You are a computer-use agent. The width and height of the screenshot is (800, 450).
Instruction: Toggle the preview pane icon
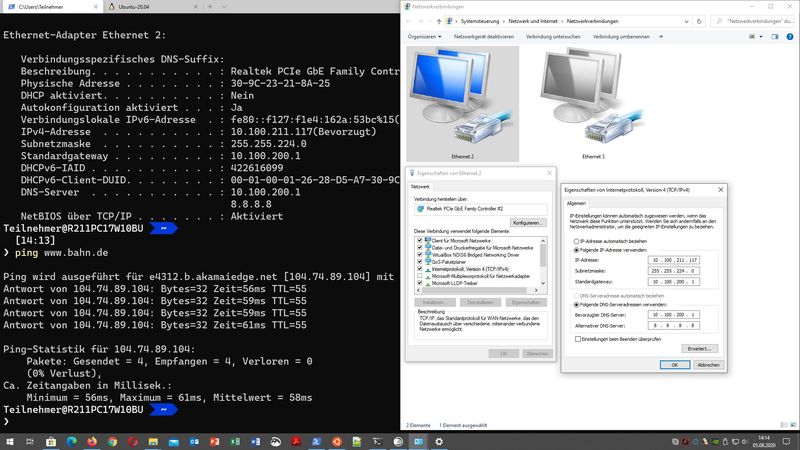coord(774,37)
